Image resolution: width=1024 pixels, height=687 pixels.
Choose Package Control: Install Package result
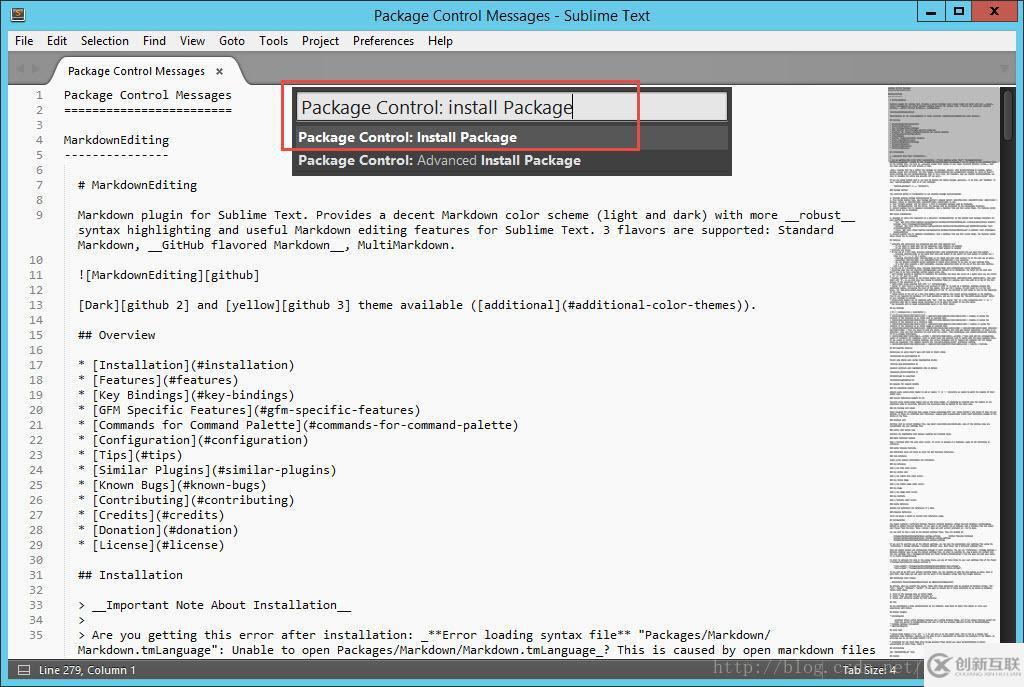tap(512, 137)
